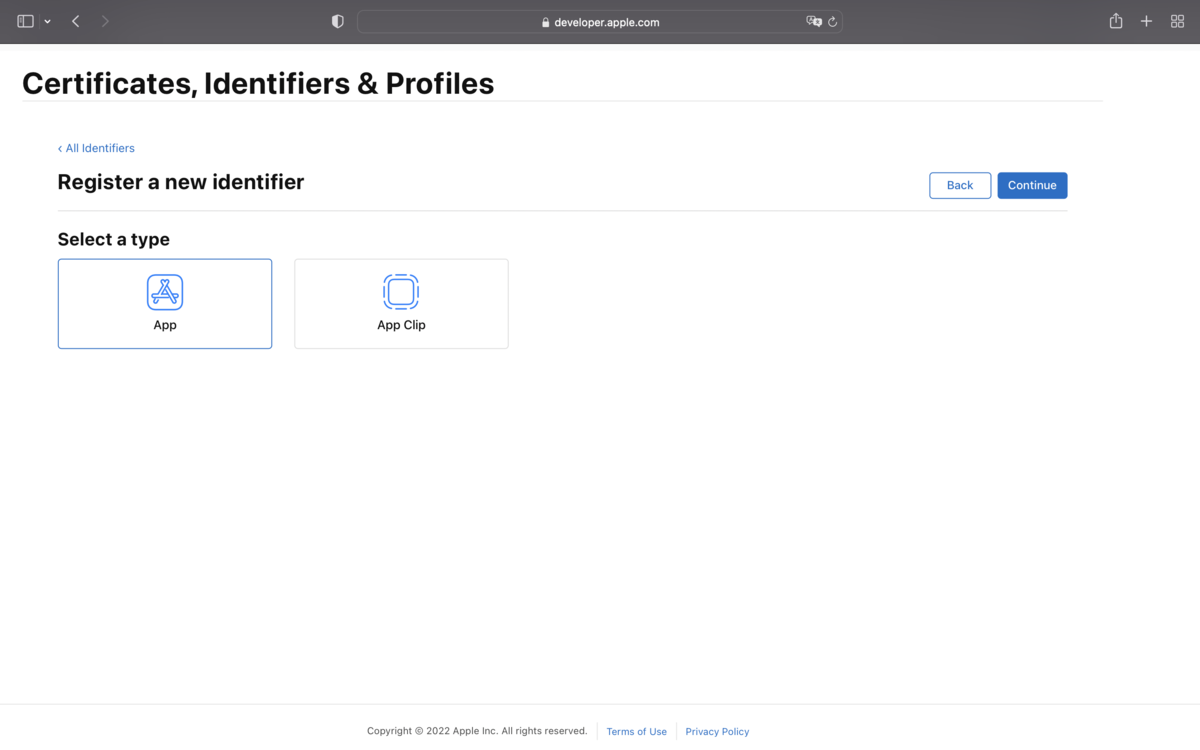
Task: Reload the page with refresh icon
Action: pos(832,22)
